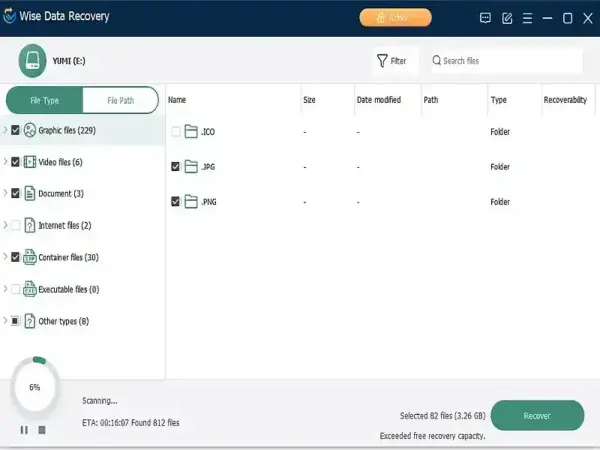The height and width of the screenshot is (450, 600).
Task: Click the .JPG folder icon
Action: (191, 166)
